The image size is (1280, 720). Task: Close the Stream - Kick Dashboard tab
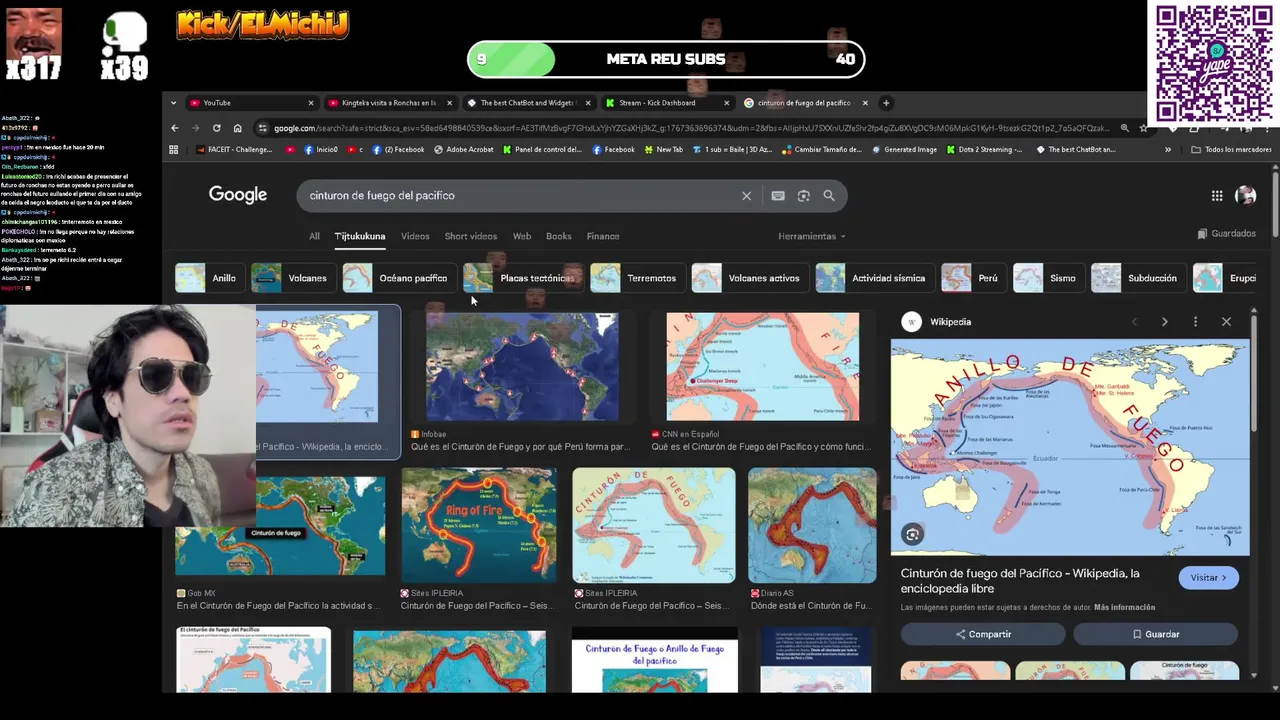coord(726,103)
